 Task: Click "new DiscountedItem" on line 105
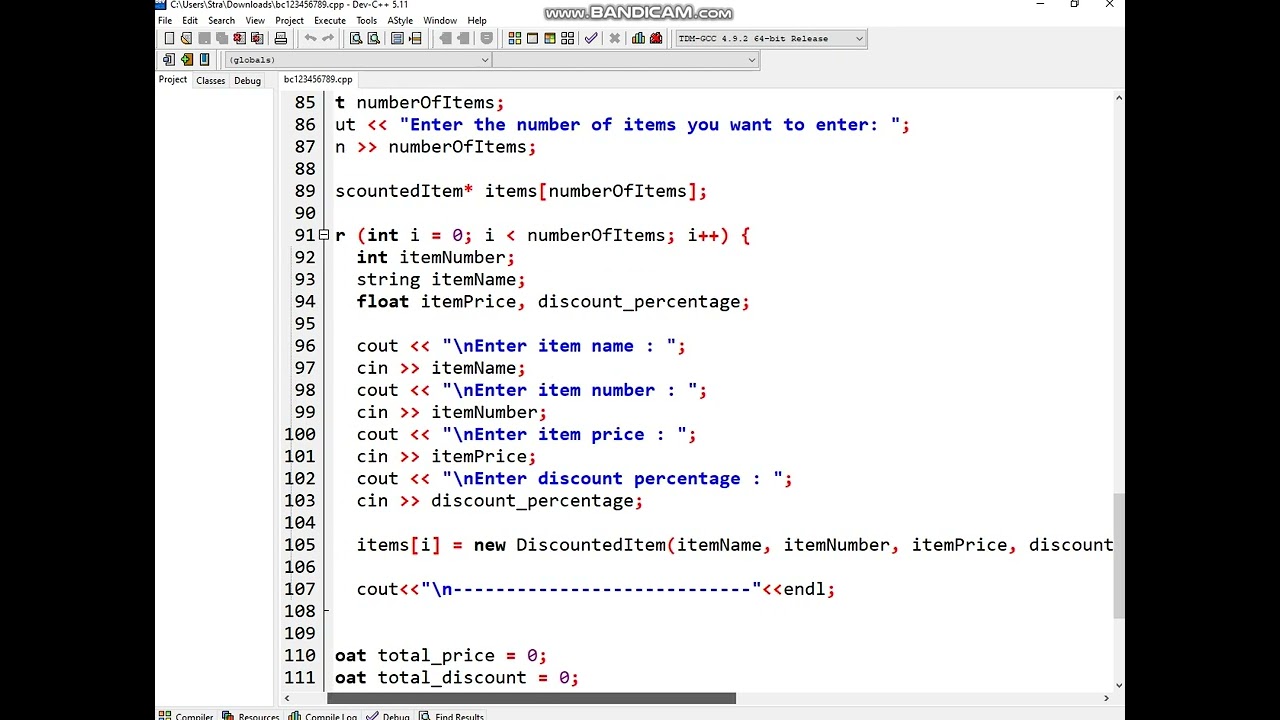pyautogui.click(x=570, y=545)
